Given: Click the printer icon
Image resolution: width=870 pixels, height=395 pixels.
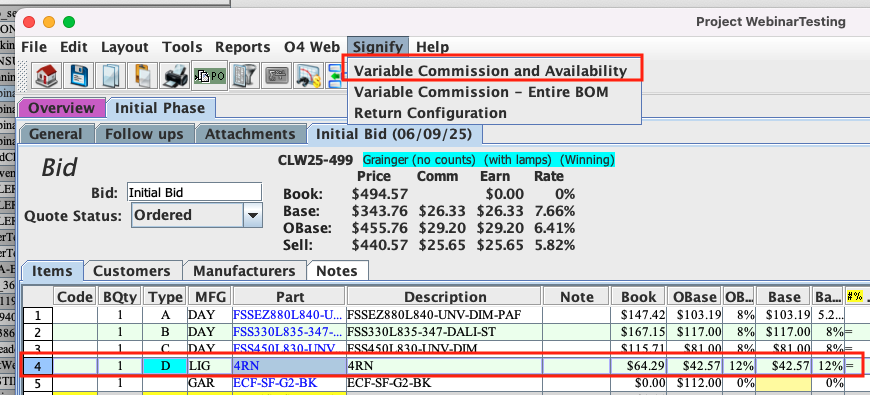Looking at the screenshot, I should [175, 75].
